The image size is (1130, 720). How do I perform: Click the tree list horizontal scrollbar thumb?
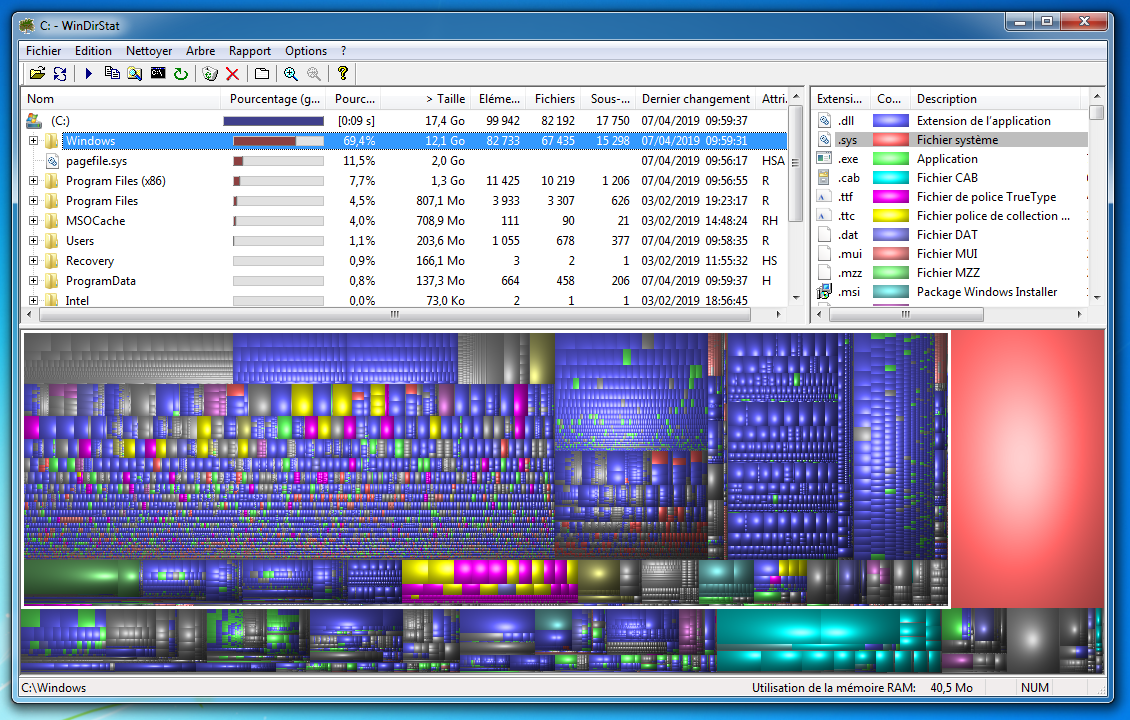[x=394, y=314]
